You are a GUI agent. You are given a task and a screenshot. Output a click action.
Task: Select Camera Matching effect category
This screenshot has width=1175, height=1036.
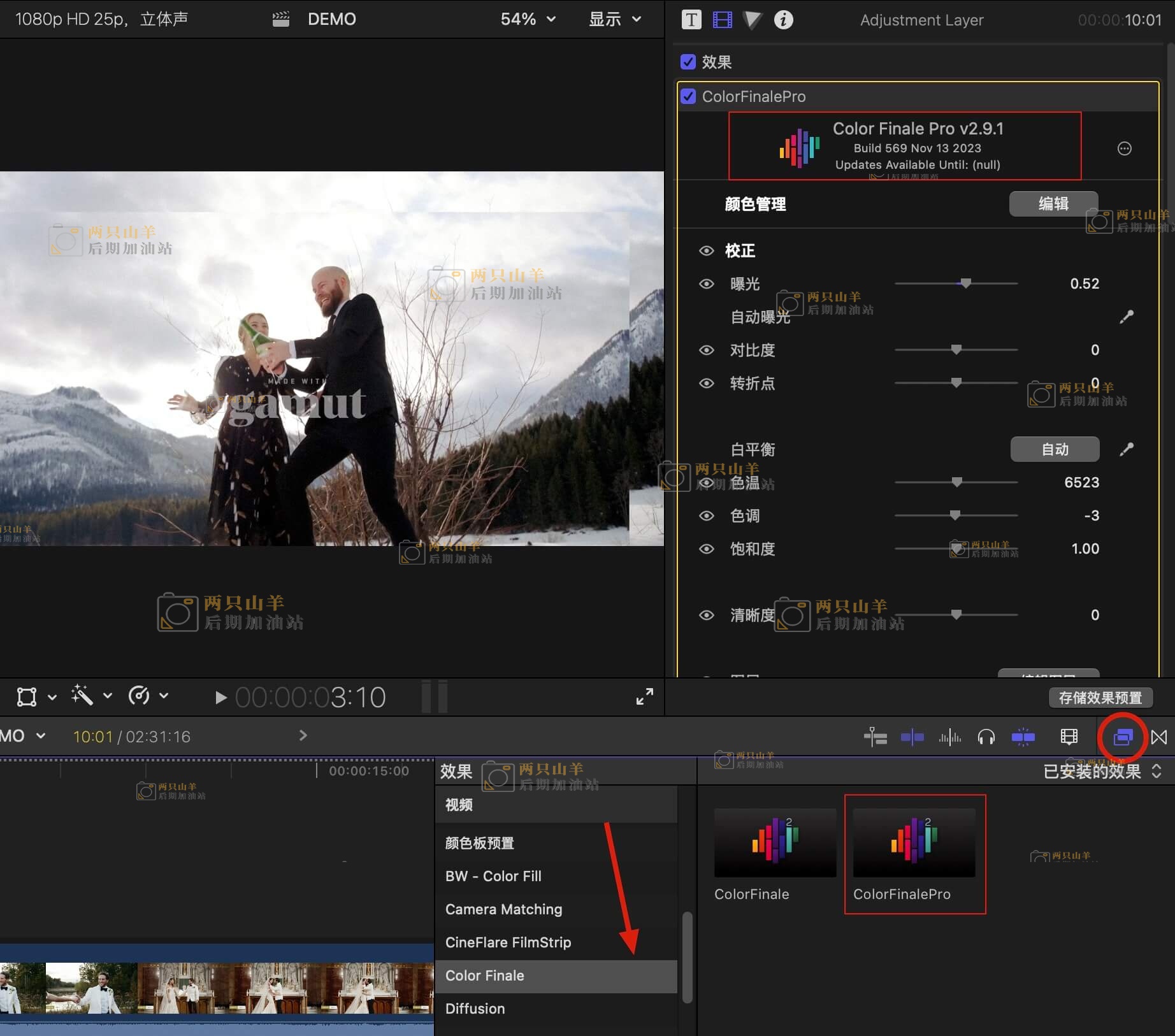point(503,909)
